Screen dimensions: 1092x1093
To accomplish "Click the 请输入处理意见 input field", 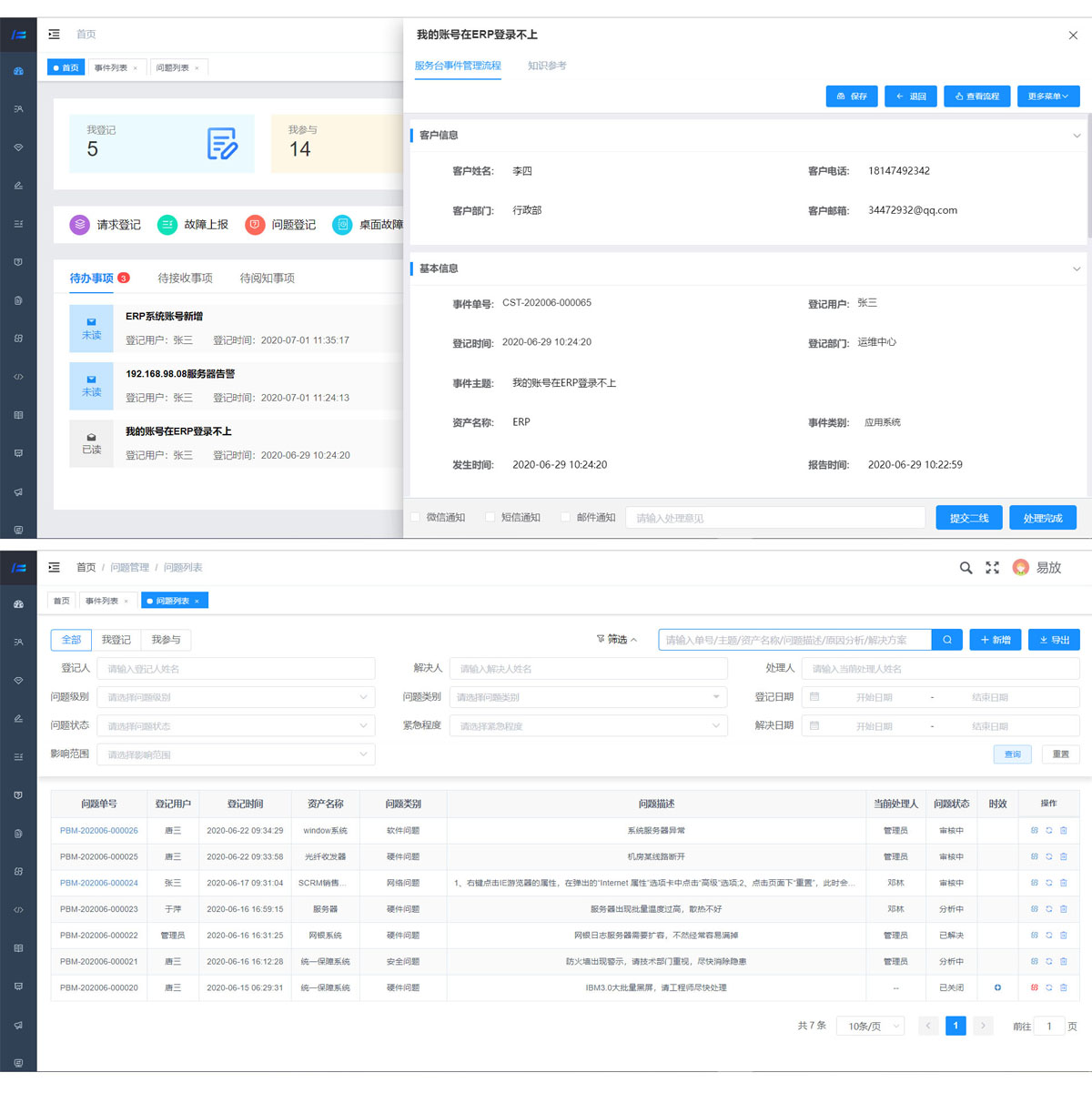I will click(x=775, y=518).
